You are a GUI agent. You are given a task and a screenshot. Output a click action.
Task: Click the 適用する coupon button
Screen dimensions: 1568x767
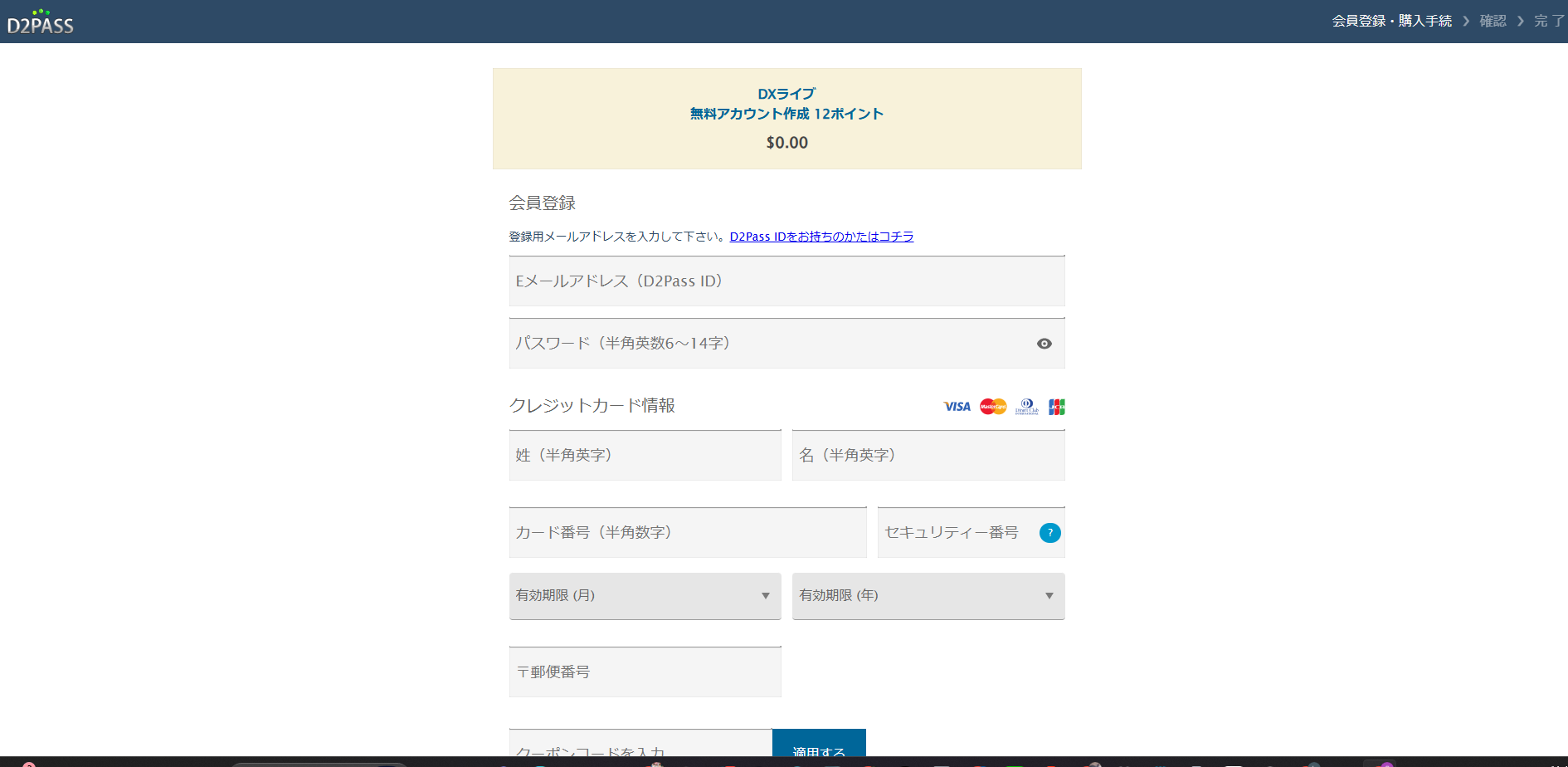[x=819, y=743]
